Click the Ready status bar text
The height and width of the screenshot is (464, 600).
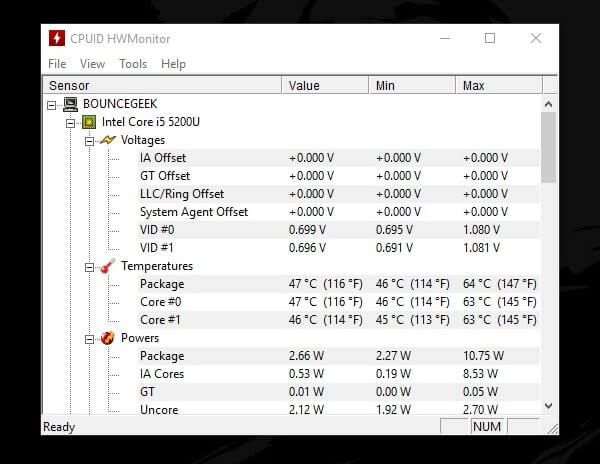59,427
